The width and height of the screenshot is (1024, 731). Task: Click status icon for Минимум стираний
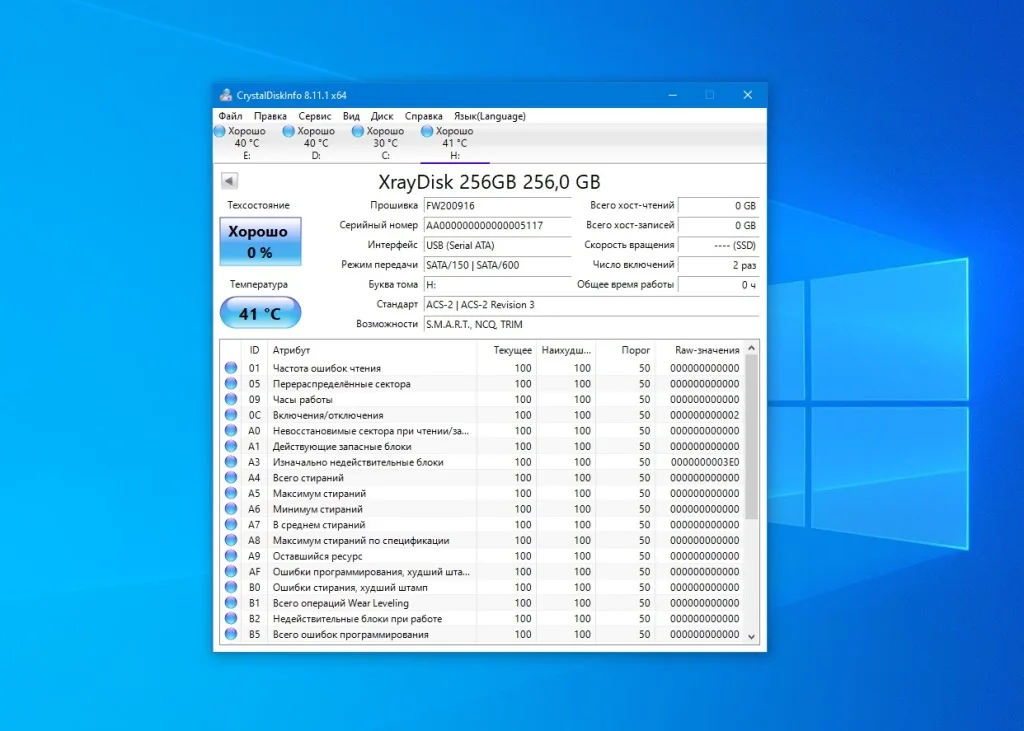click(x=231, y=509)
